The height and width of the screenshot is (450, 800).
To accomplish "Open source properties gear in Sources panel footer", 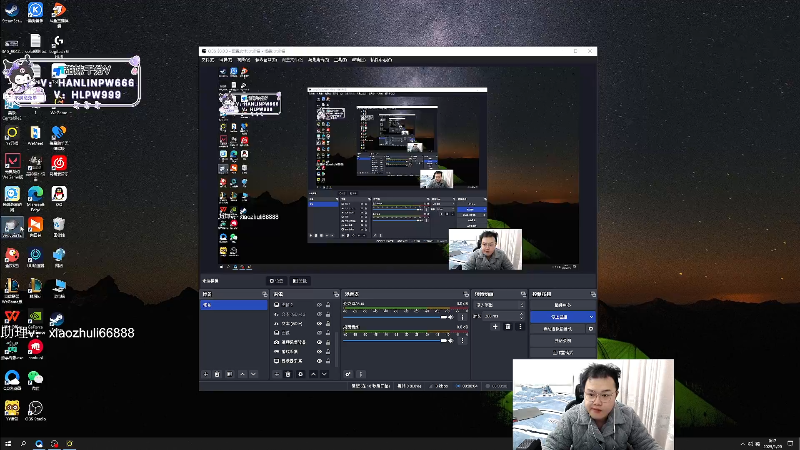I will click(x=301, y=374).
